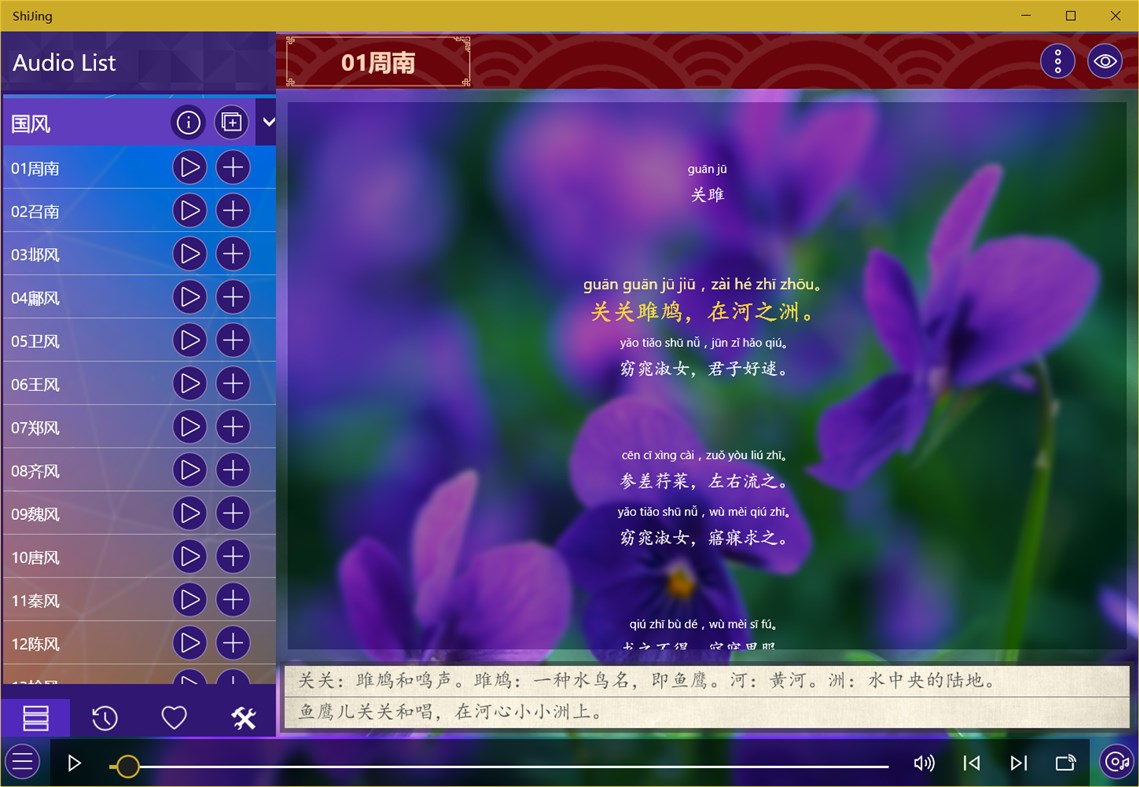This screenshot has width=1139, height=787.
Task: Add 08齐风 to the playlist
Action: (x=232, y=470)
